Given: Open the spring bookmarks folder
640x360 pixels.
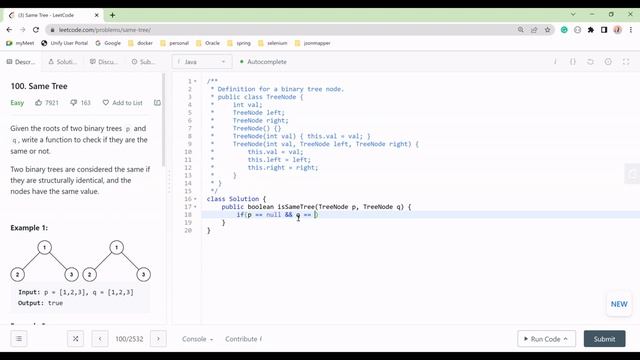Looking at the screenshot, I should point(239,43).
